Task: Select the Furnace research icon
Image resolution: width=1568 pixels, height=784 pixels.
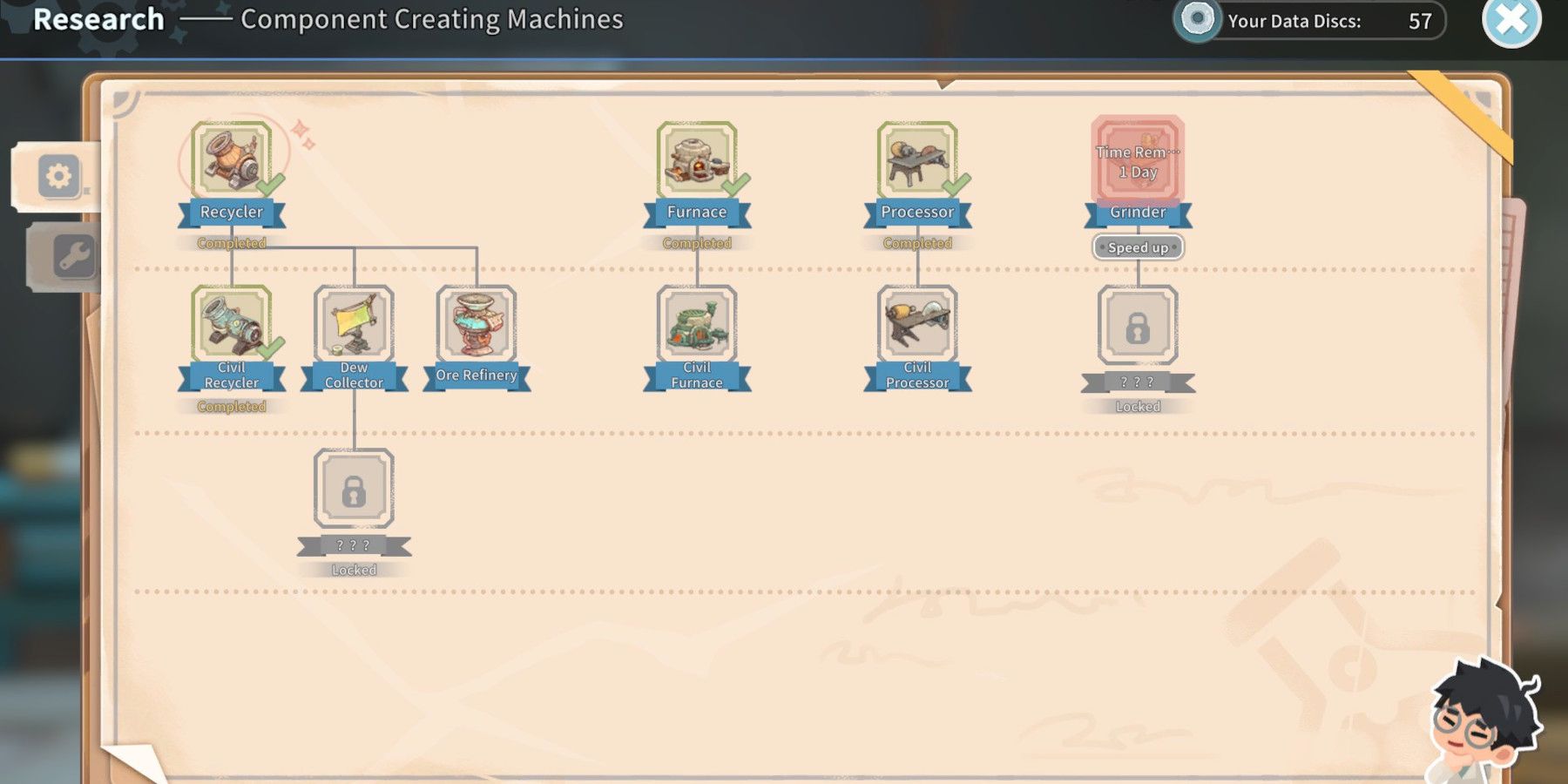Action: tap(697, 160)
